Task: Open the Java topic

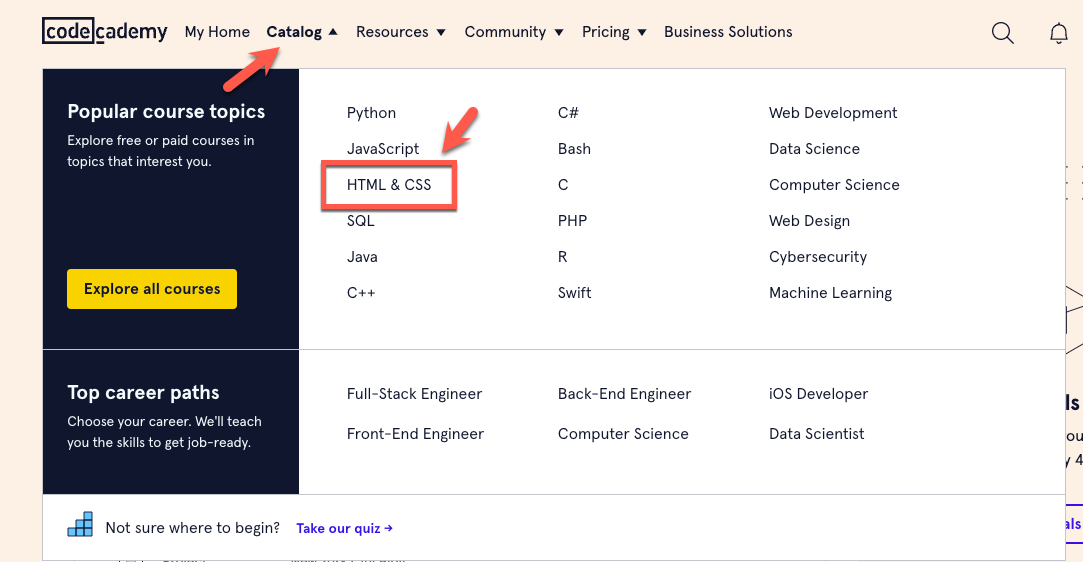Action: point(362,257)
